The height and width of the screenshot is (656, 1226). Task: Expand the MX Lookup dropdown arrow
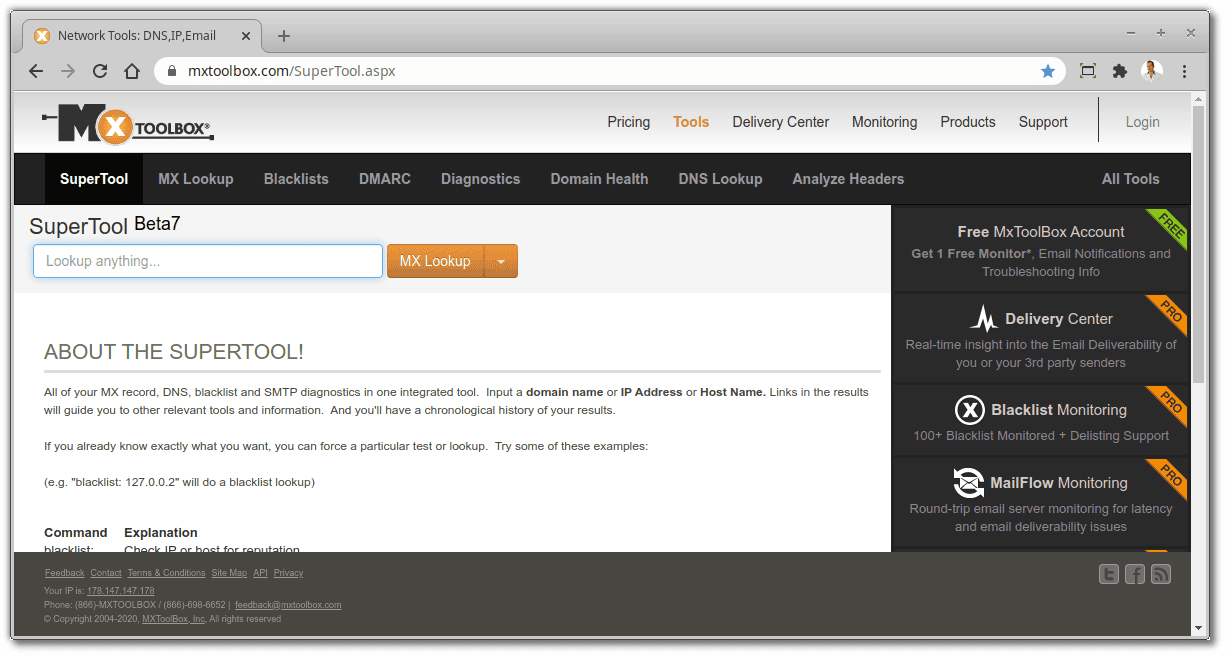[501, 261]
